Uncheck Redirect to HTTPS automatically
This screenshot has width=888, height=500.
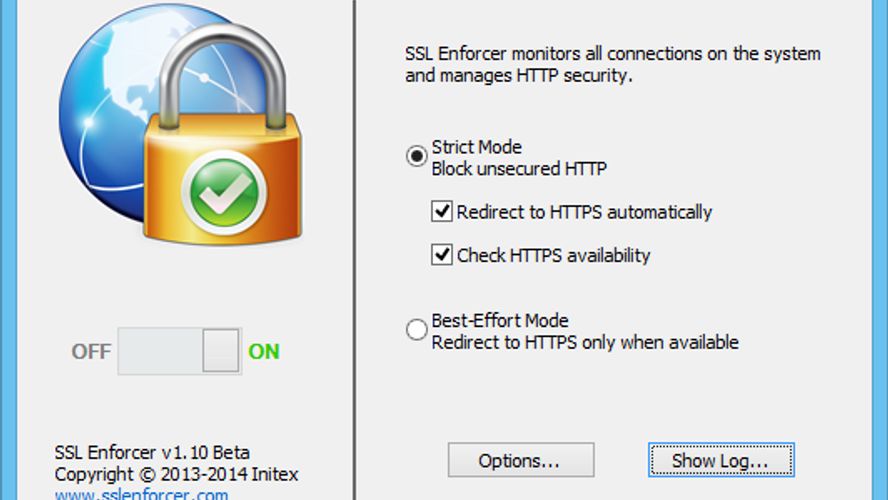pos(441,212)
